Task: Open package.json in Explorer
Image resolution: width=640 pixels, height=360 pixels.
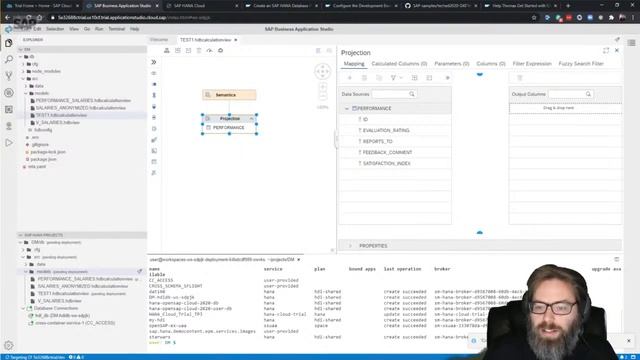Action: point(43,159)
